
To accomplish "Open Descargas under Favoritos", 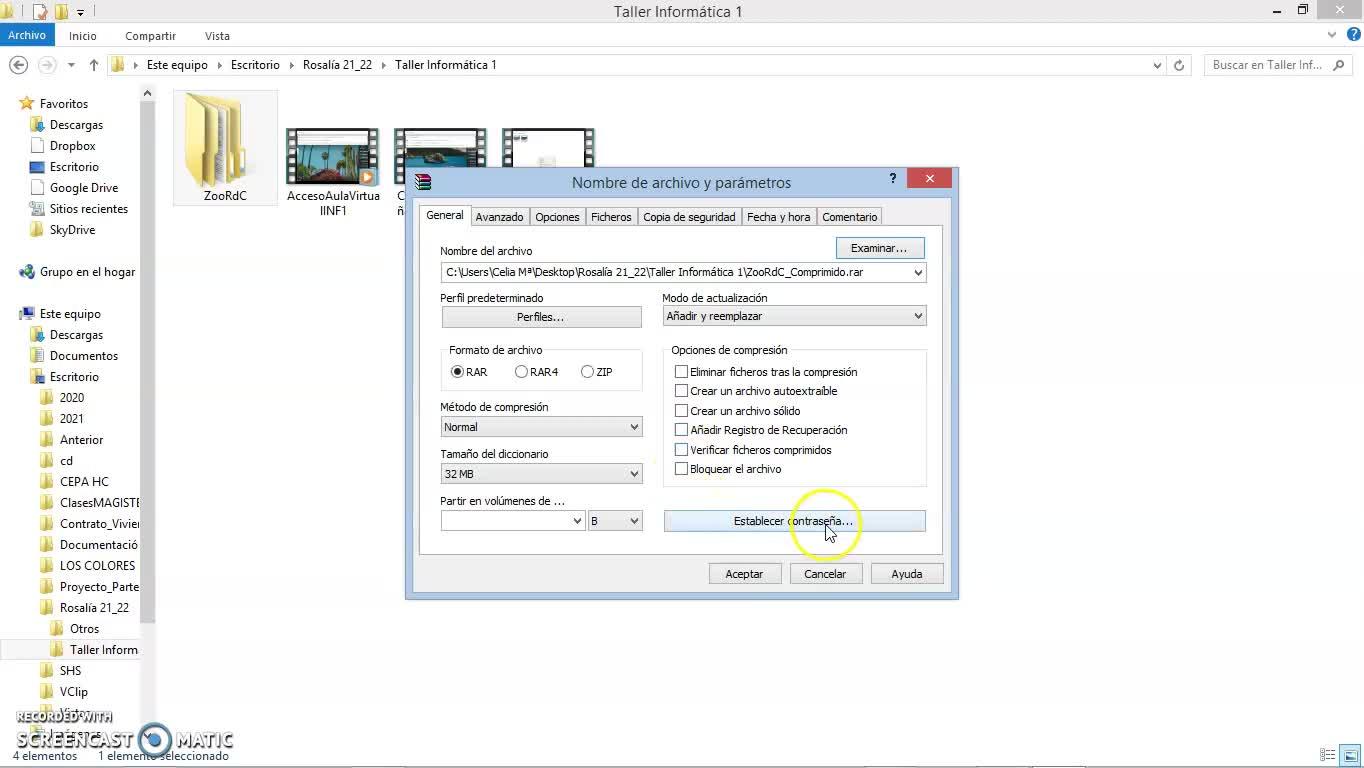I will click(76, 125).
